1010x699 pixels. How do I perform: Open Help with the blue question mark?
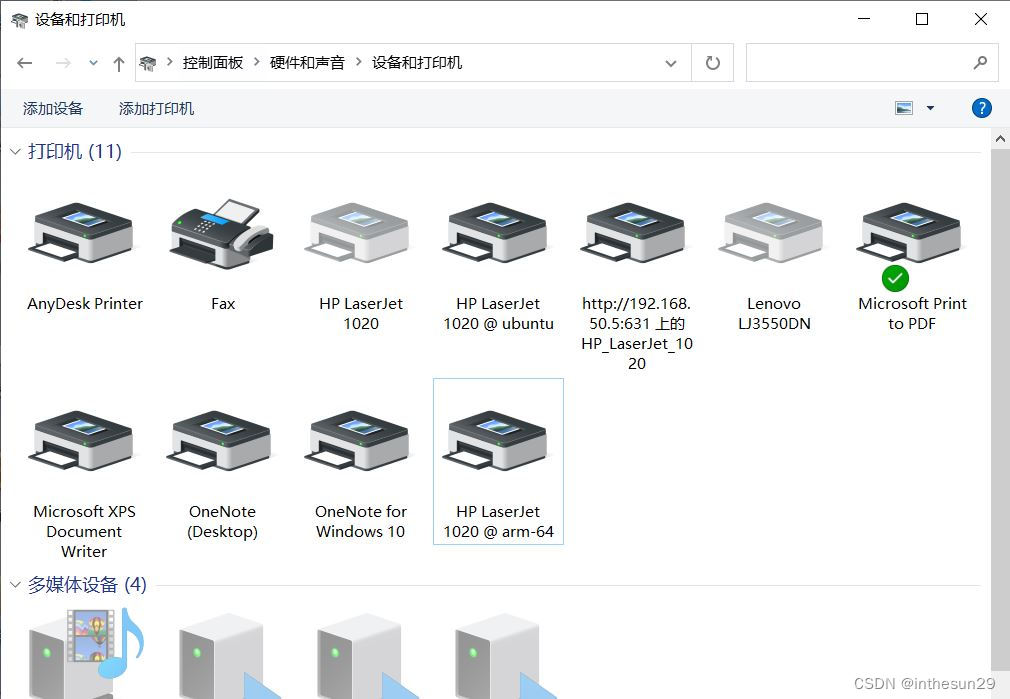tap(981, 108)
